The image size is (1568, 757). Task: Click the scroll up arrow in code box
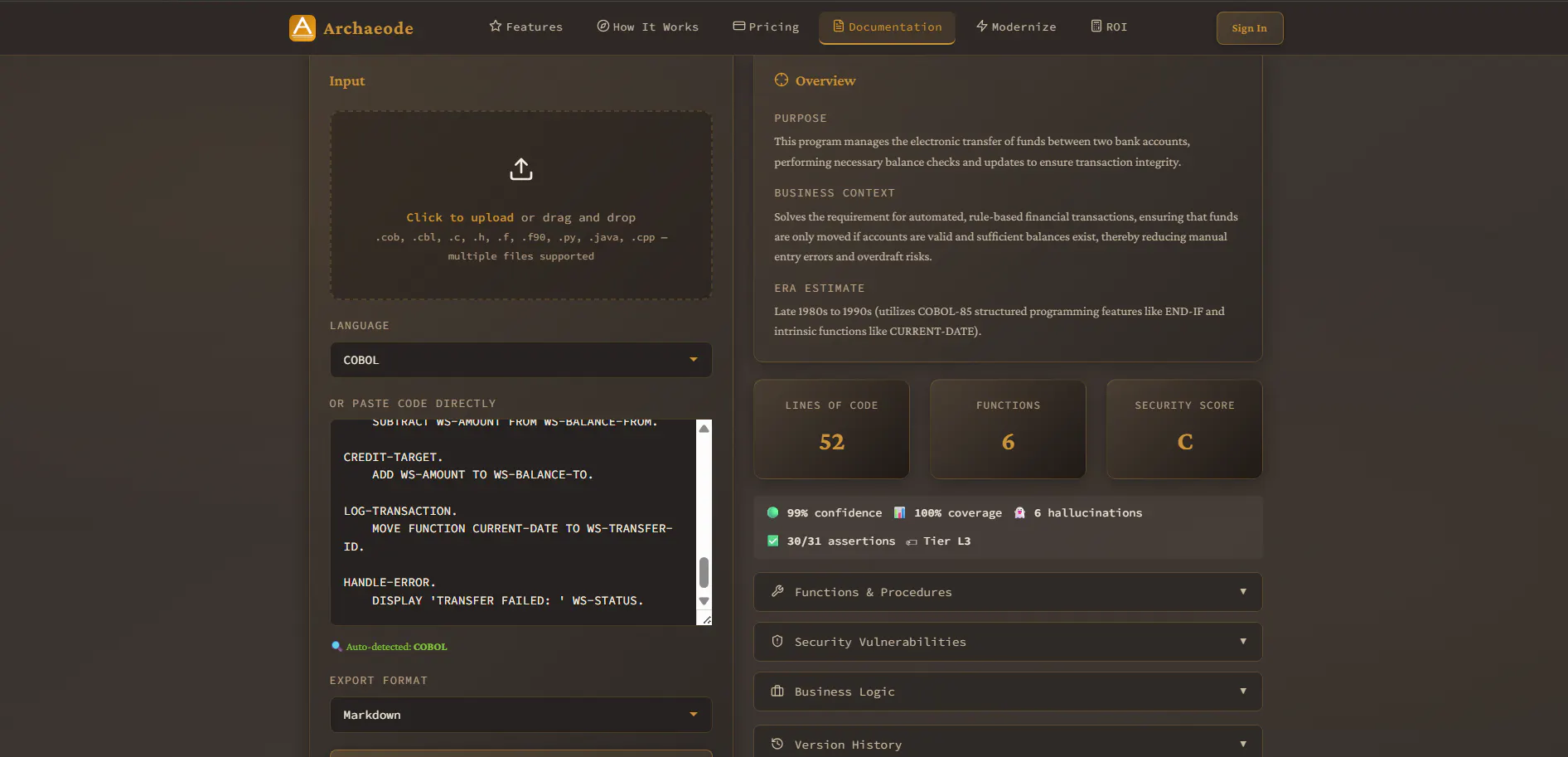[704, 429]
